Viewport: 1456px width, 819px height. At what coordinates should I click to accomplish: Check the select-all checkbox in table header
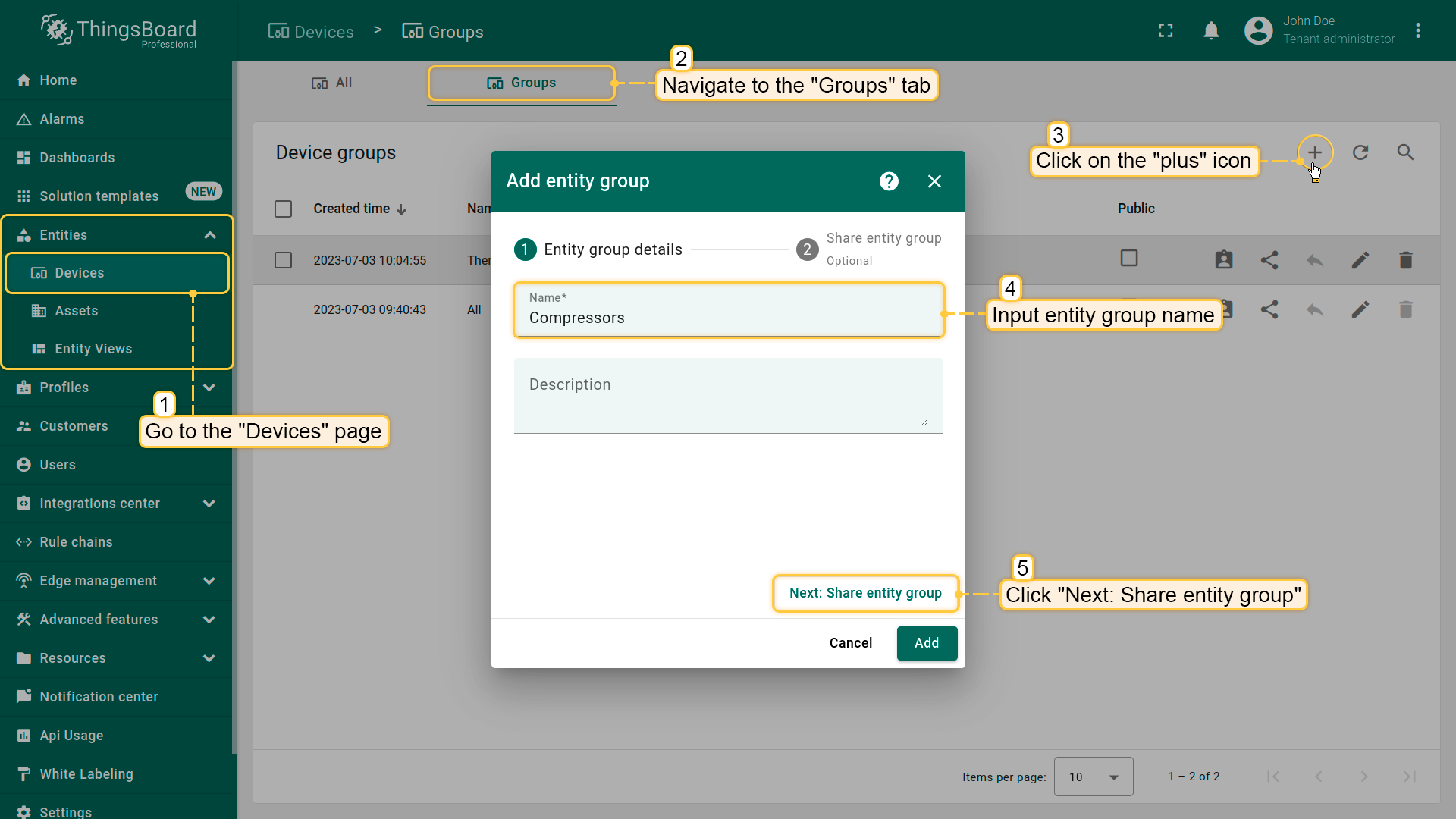[x=283, y=209]
